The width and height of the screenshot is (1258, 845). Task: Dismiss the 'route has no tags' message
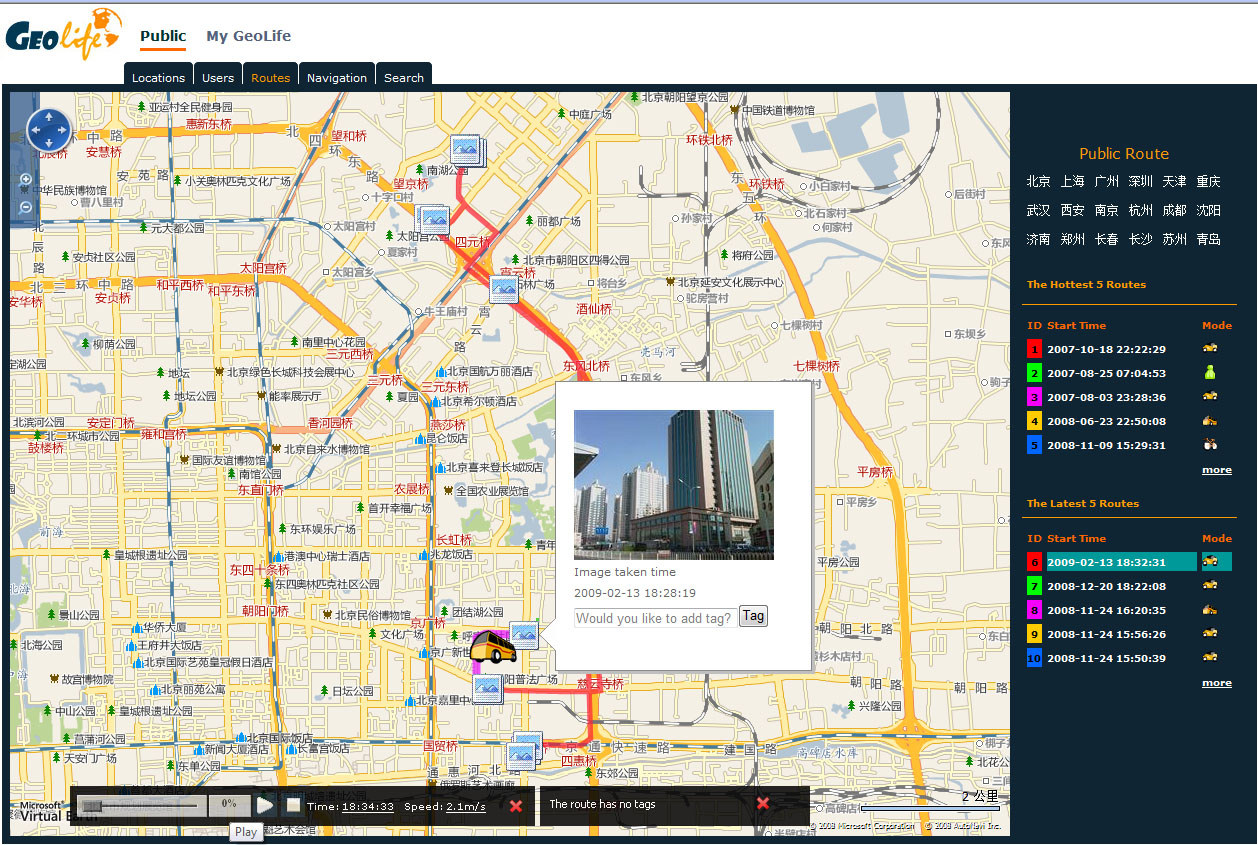(x=763, y=804)
